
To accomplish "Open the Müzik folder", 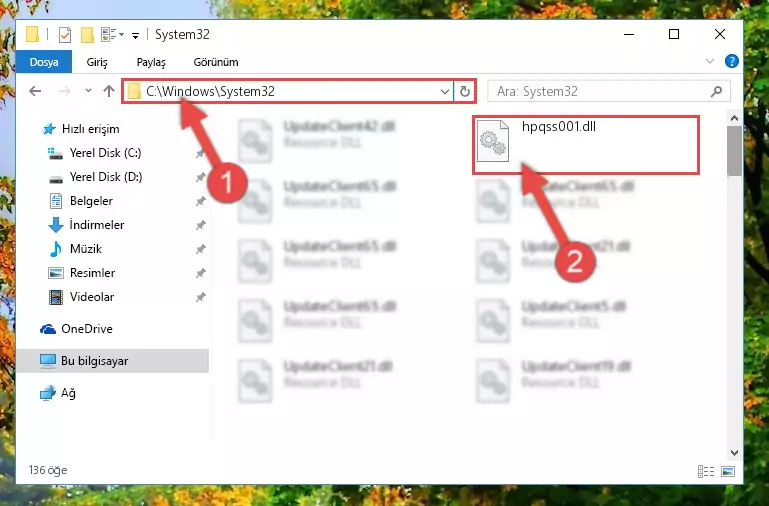I will point(76,249).
